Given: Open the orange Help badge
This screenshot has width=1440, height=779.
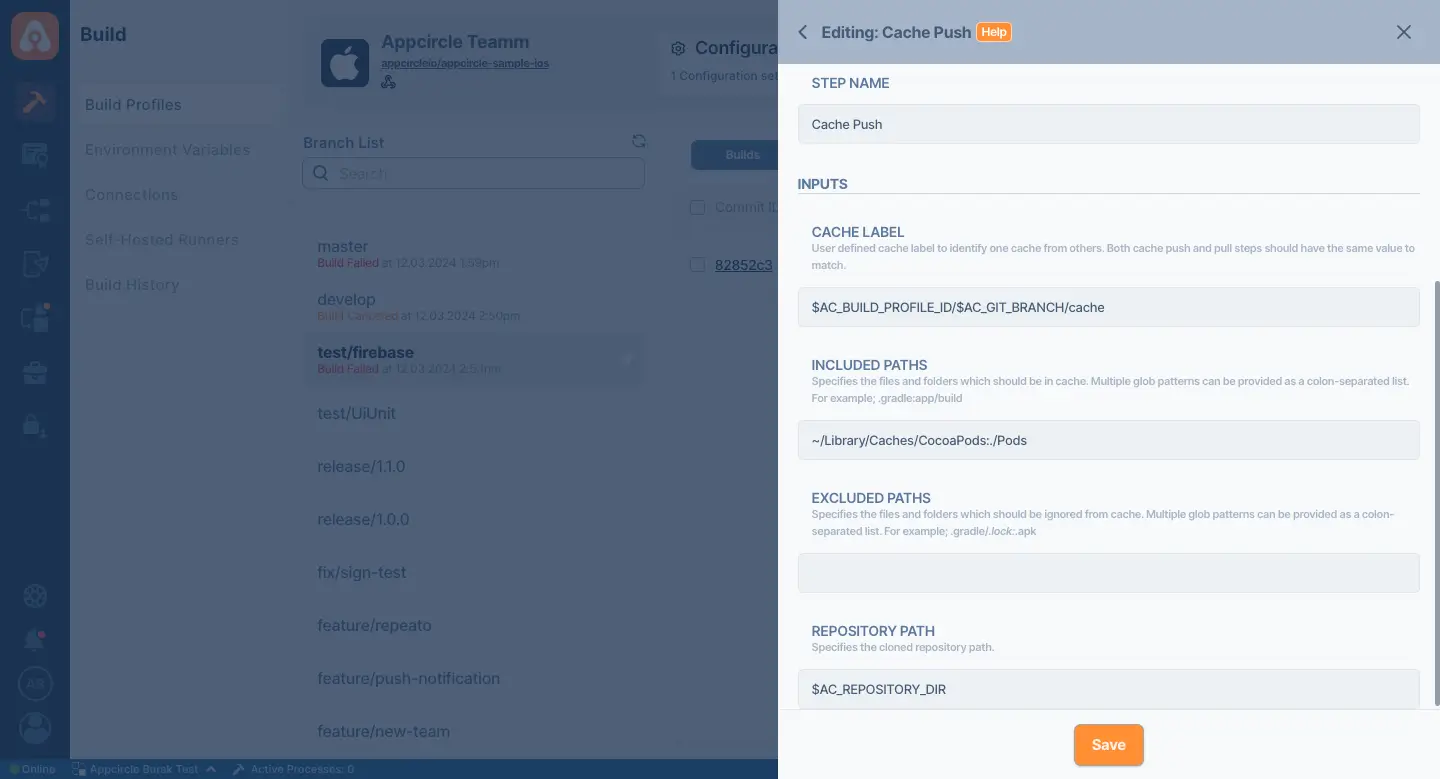Looking at the screenshot, I should (x=994, y=32).
